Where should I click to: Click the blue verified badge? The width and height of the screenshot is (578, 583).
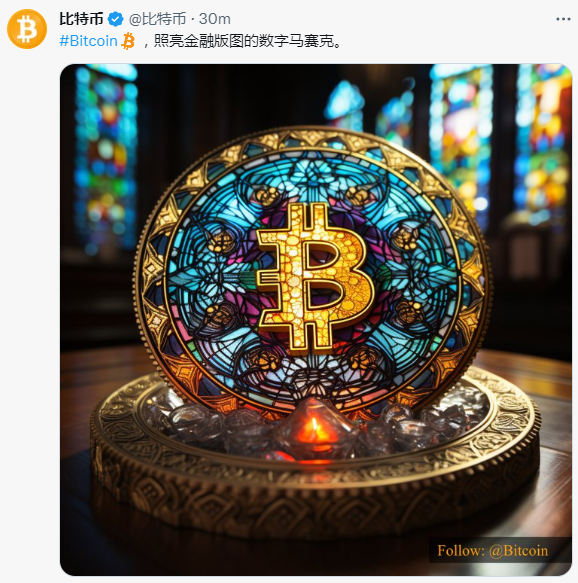coord(116,19)
